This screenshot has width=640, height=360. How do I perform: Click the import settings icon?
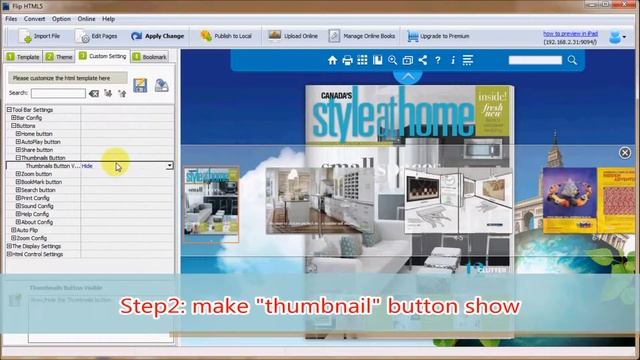click(x=162, y=85)
